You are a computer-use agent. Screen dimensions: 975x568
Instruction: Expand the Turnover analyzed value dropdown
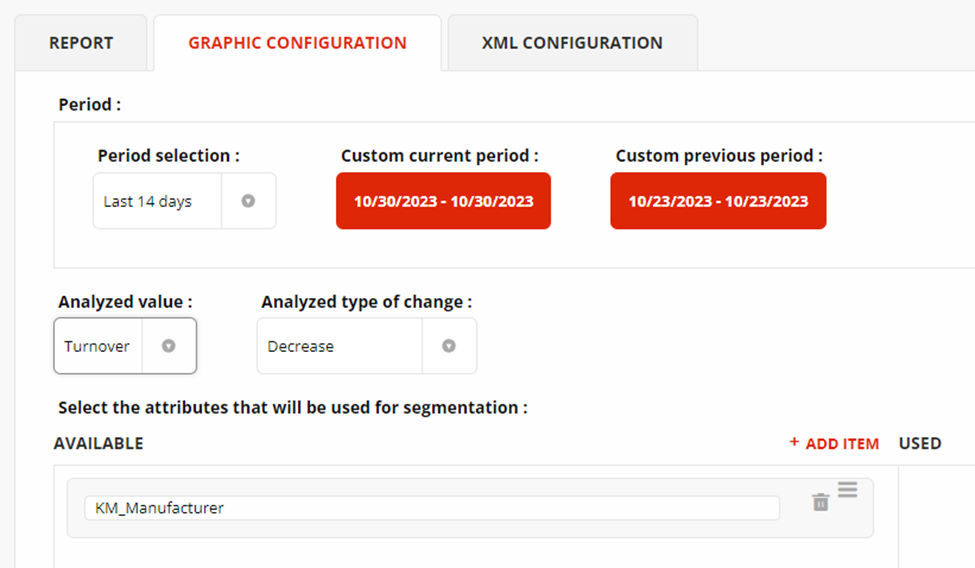pos(98,346)
